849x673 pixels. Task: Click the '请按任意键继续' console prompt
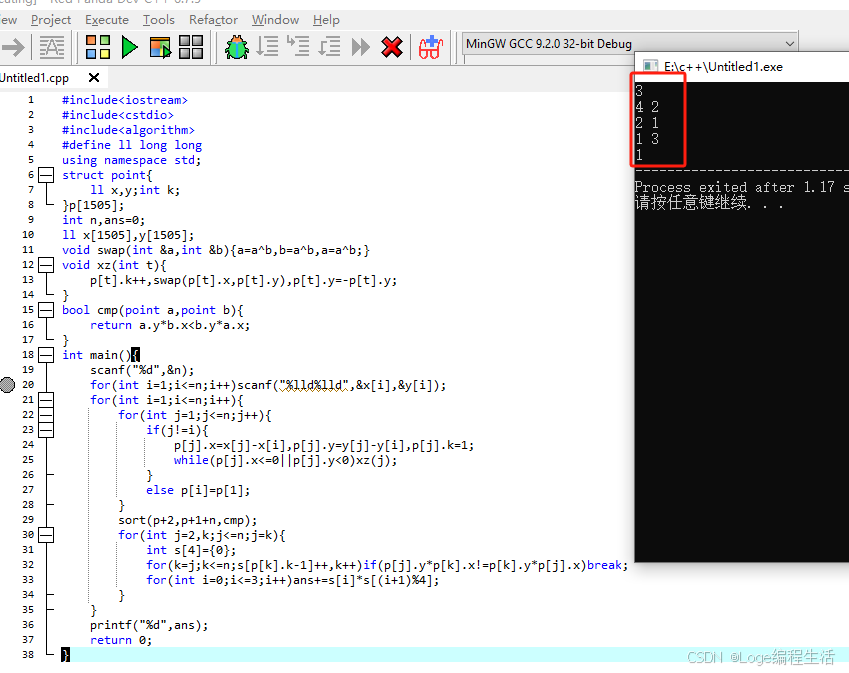coord(690,203)
